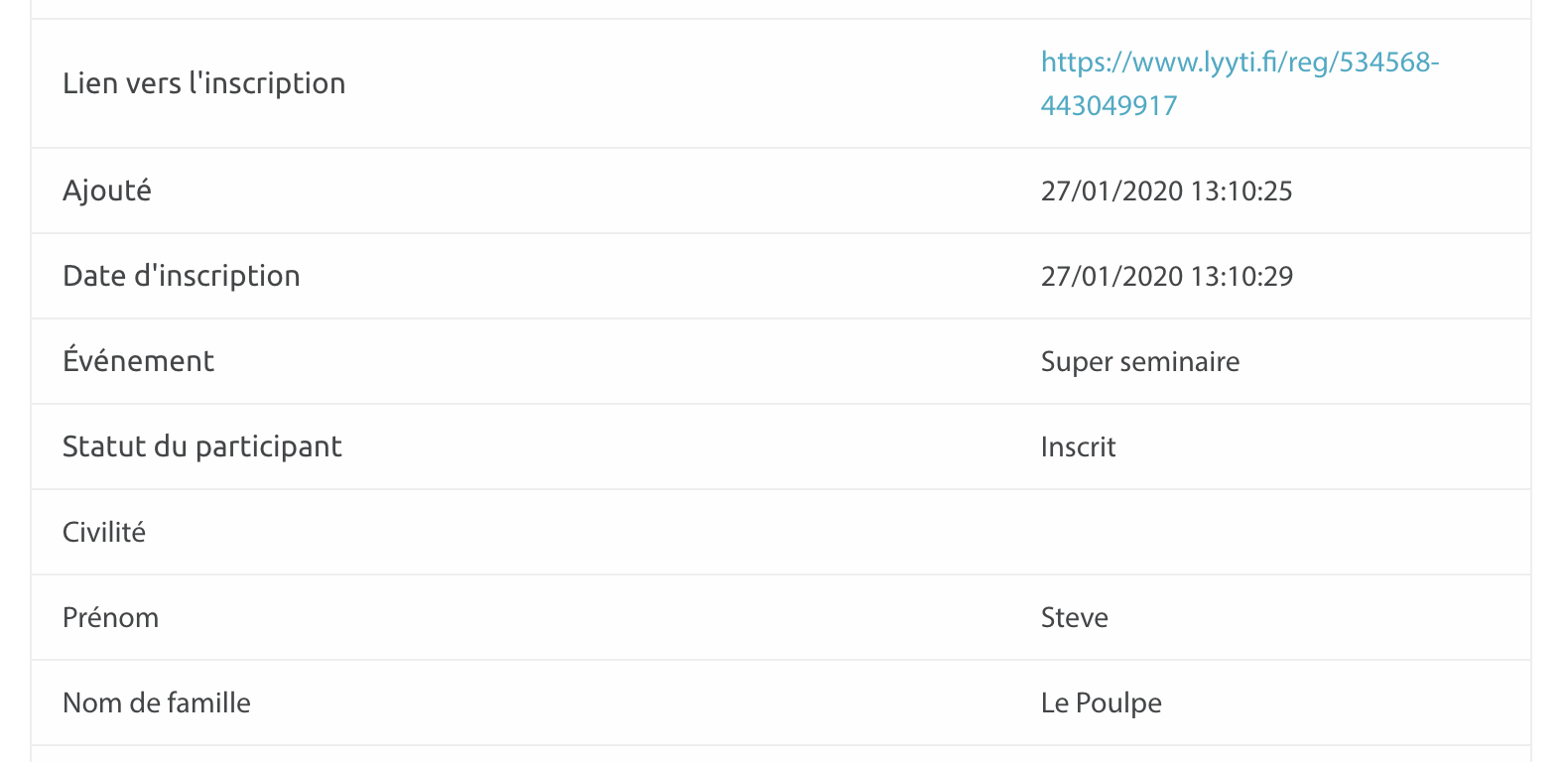
Task: Click the "Lien vers l'inscription" label
Action: (203, 83)
